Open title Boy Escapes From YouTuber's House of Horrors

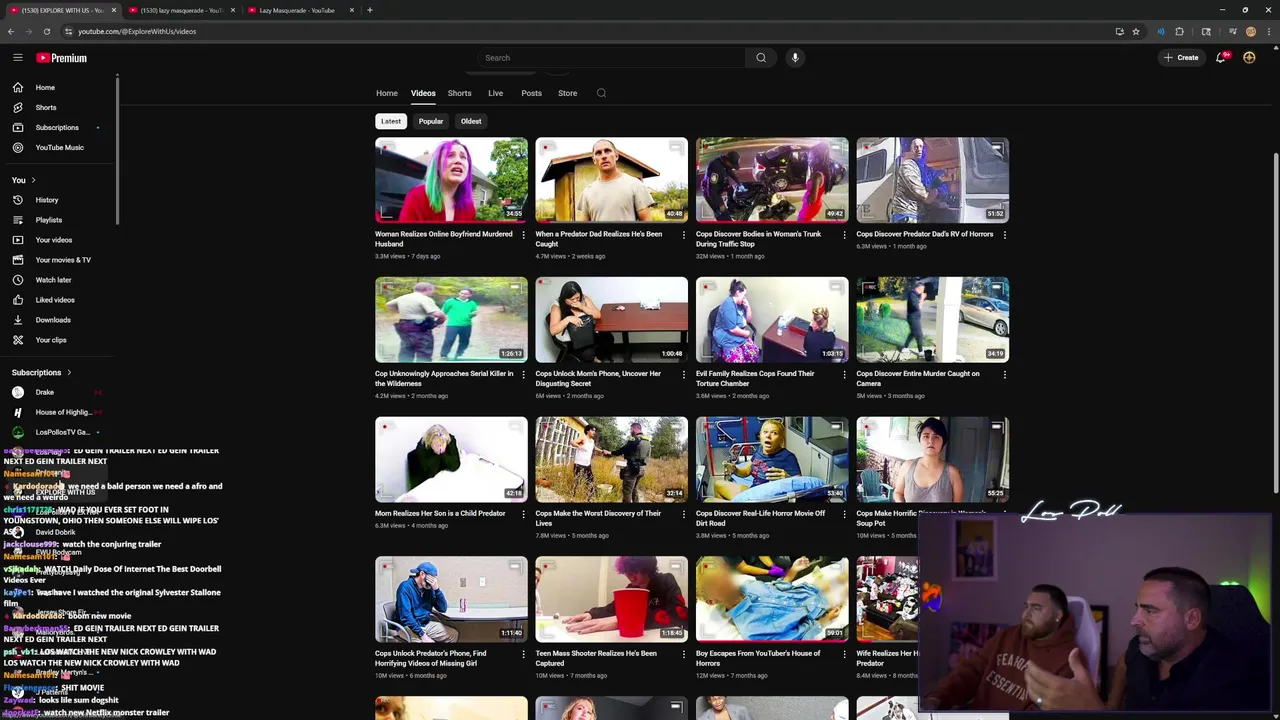(x=758, y=658)
